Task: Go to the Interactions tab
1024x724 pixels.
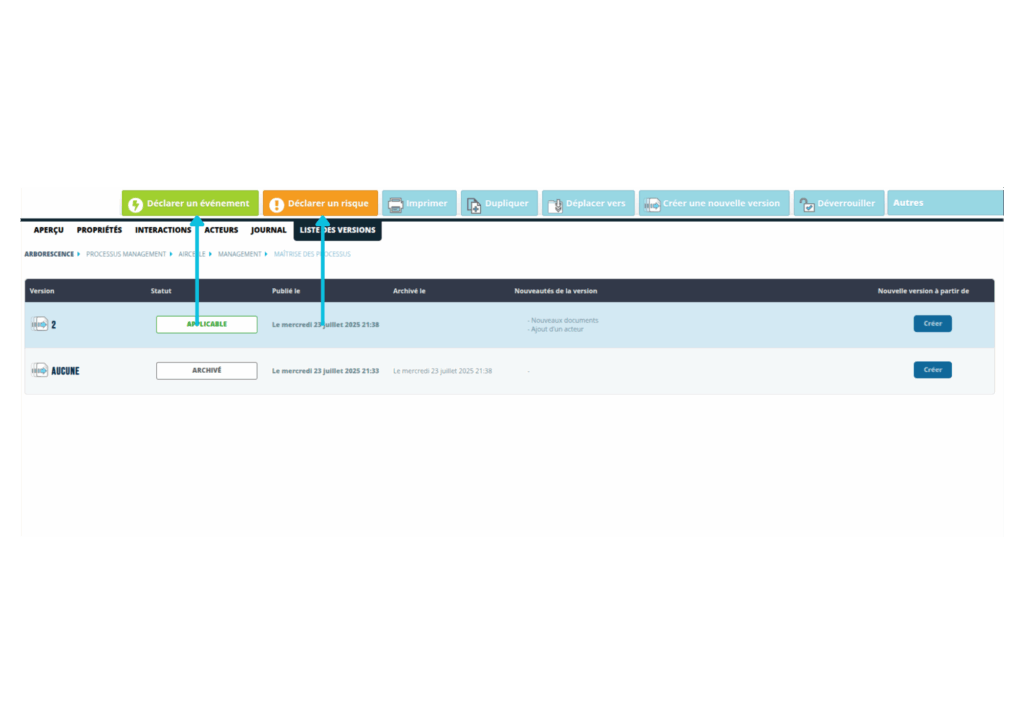Action: (x=163, y=230)
